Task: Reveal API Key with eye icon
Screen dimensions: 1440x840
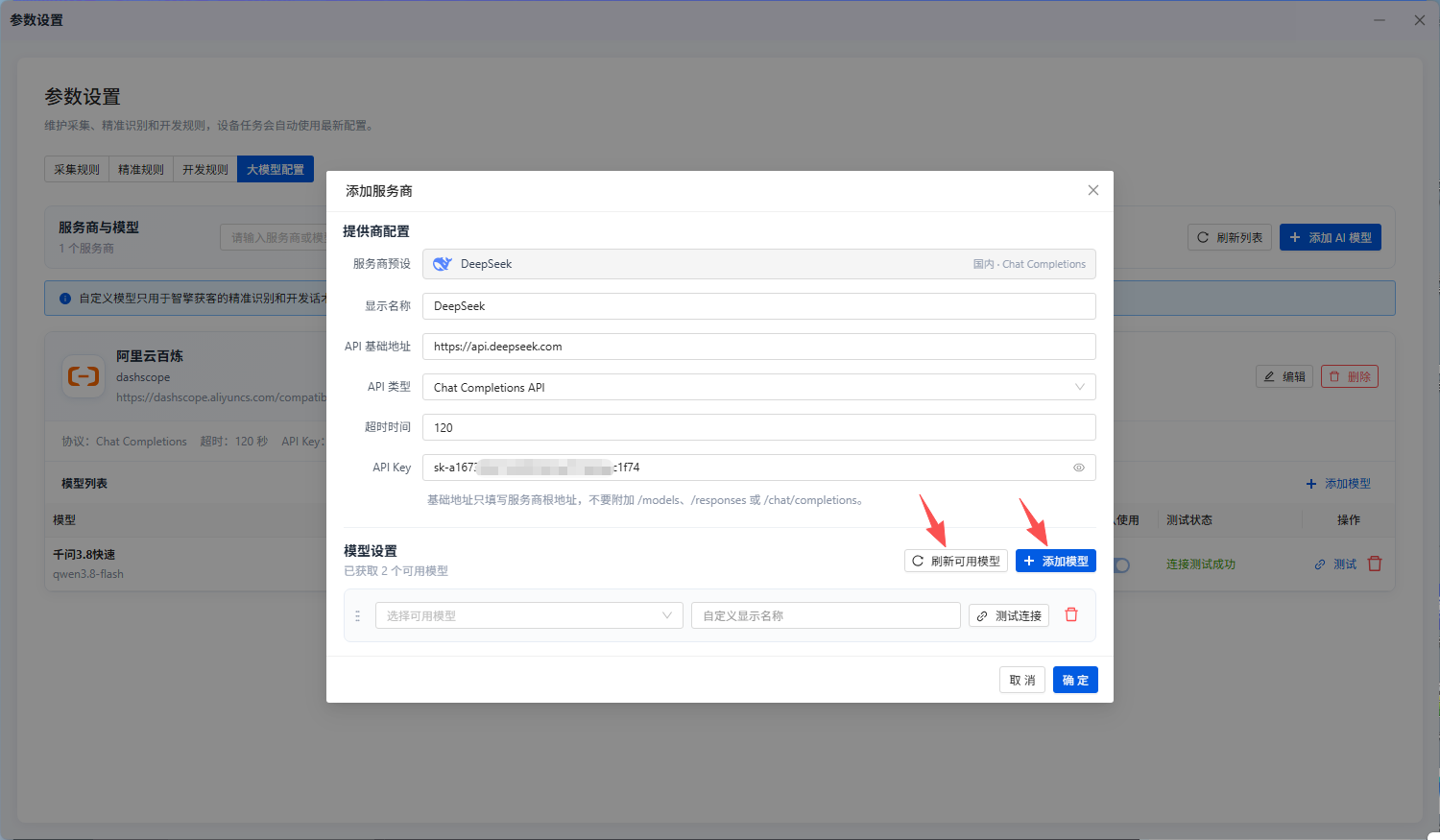Action: [x=1079, y=468]
